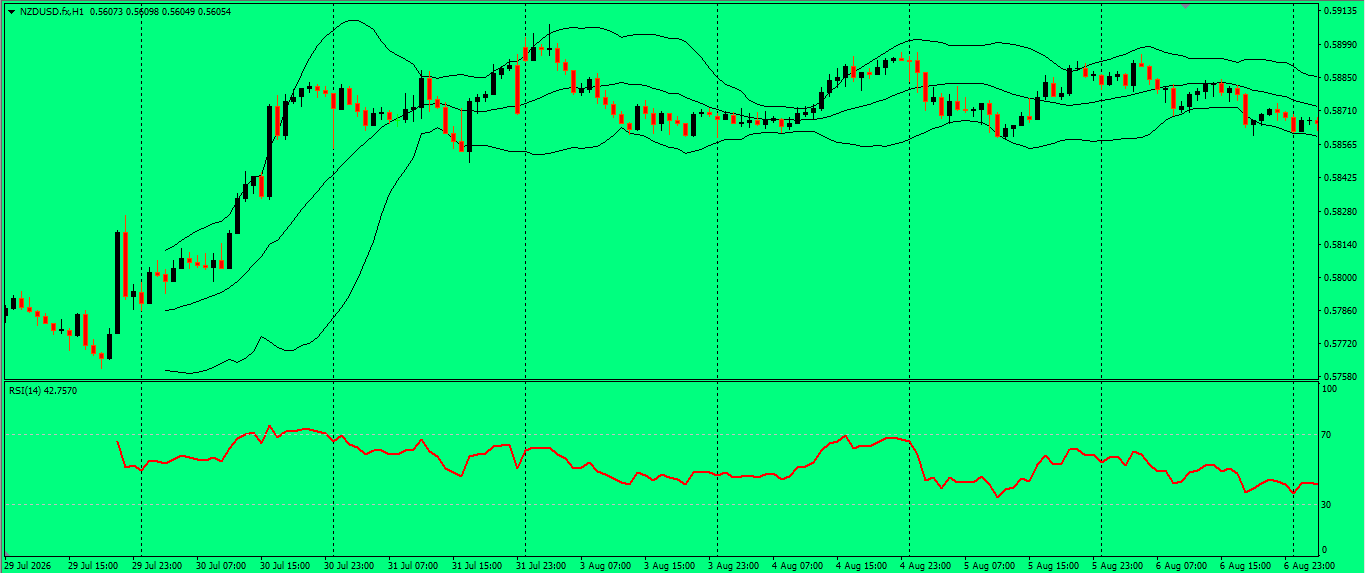Viewport: 1365px width, 573px height.
Task: Click the NZDUSD.fx,H1 symbol title
Action: 52,11
